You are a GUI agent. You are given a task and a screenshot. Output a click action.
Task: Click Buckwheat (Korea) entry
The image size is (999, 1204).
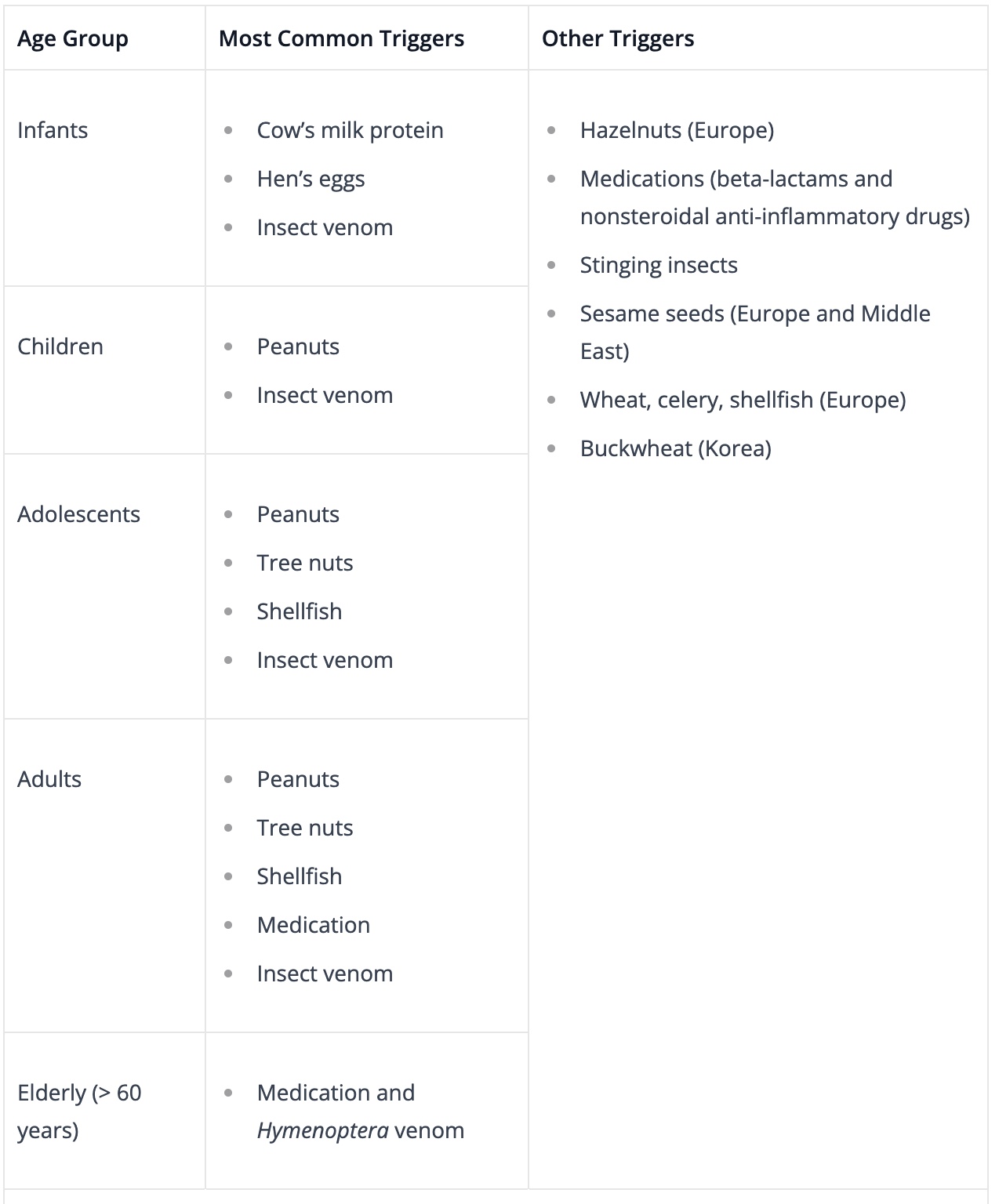click(676, 448)
